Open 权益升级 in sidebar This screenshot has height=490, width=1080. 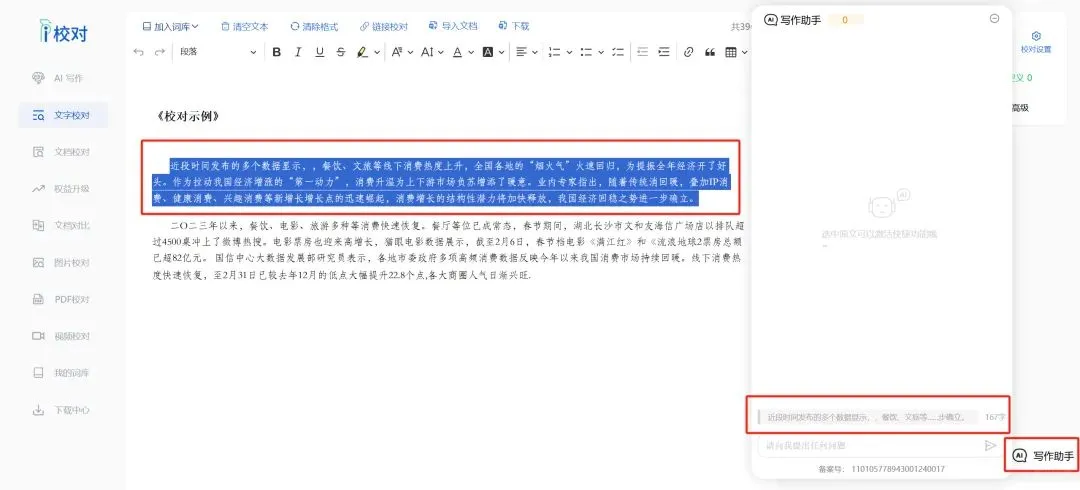pyautogui.click(x=62, y=189)
